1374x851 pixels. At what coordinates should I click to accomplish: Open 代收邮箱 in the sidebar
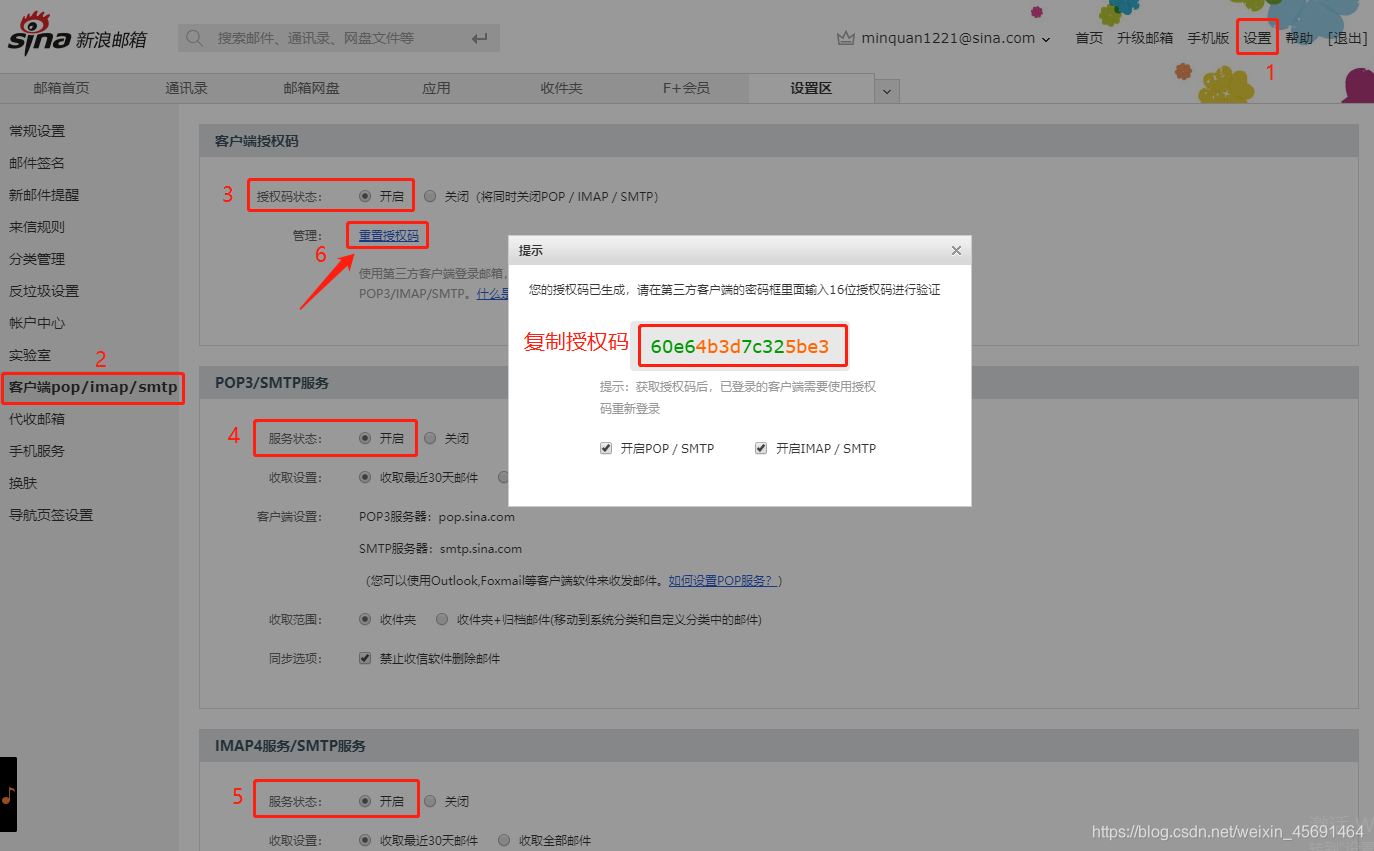click(x=37, y=419)
